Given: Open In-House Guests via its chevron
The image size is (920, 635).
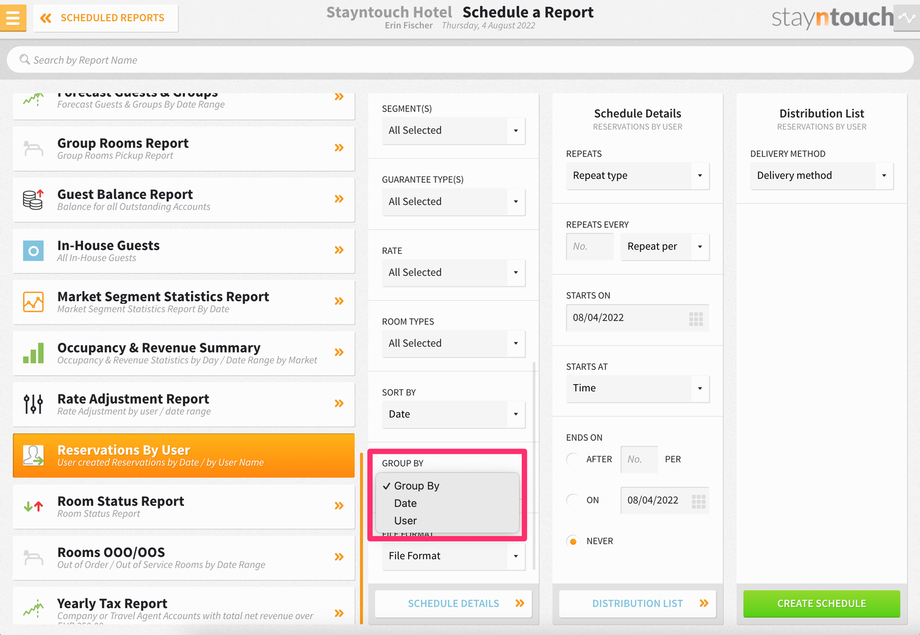Looking at the screenshot, I should point(339,250).
